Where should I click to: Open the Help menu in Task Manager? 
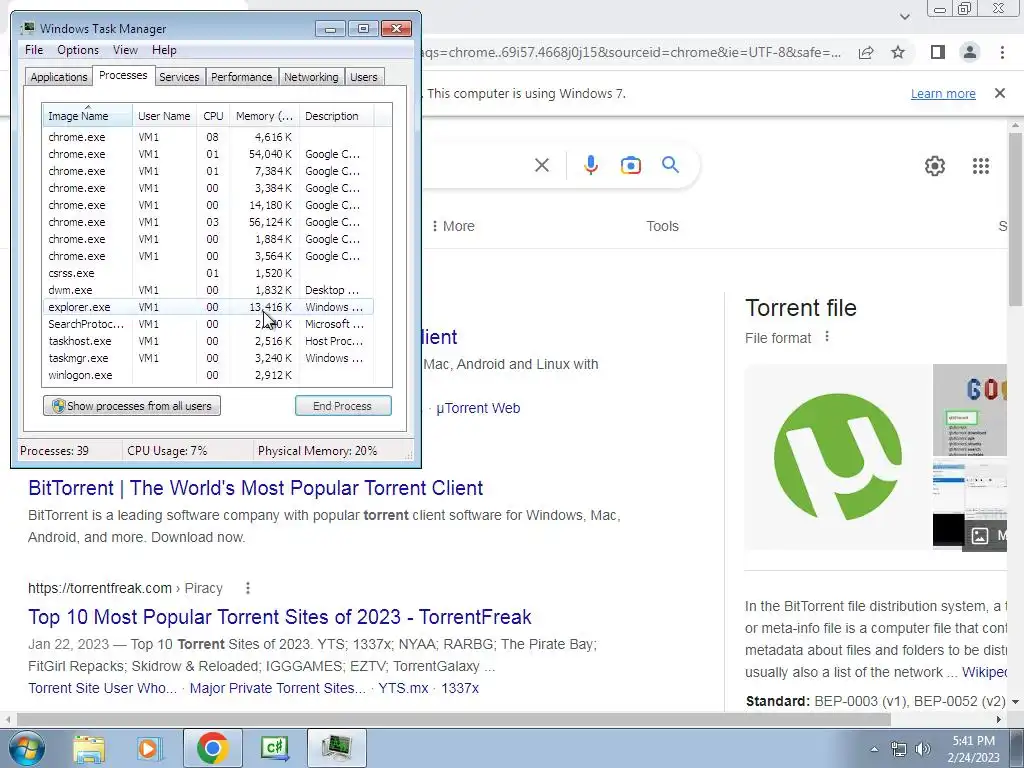tap(164, 50)
